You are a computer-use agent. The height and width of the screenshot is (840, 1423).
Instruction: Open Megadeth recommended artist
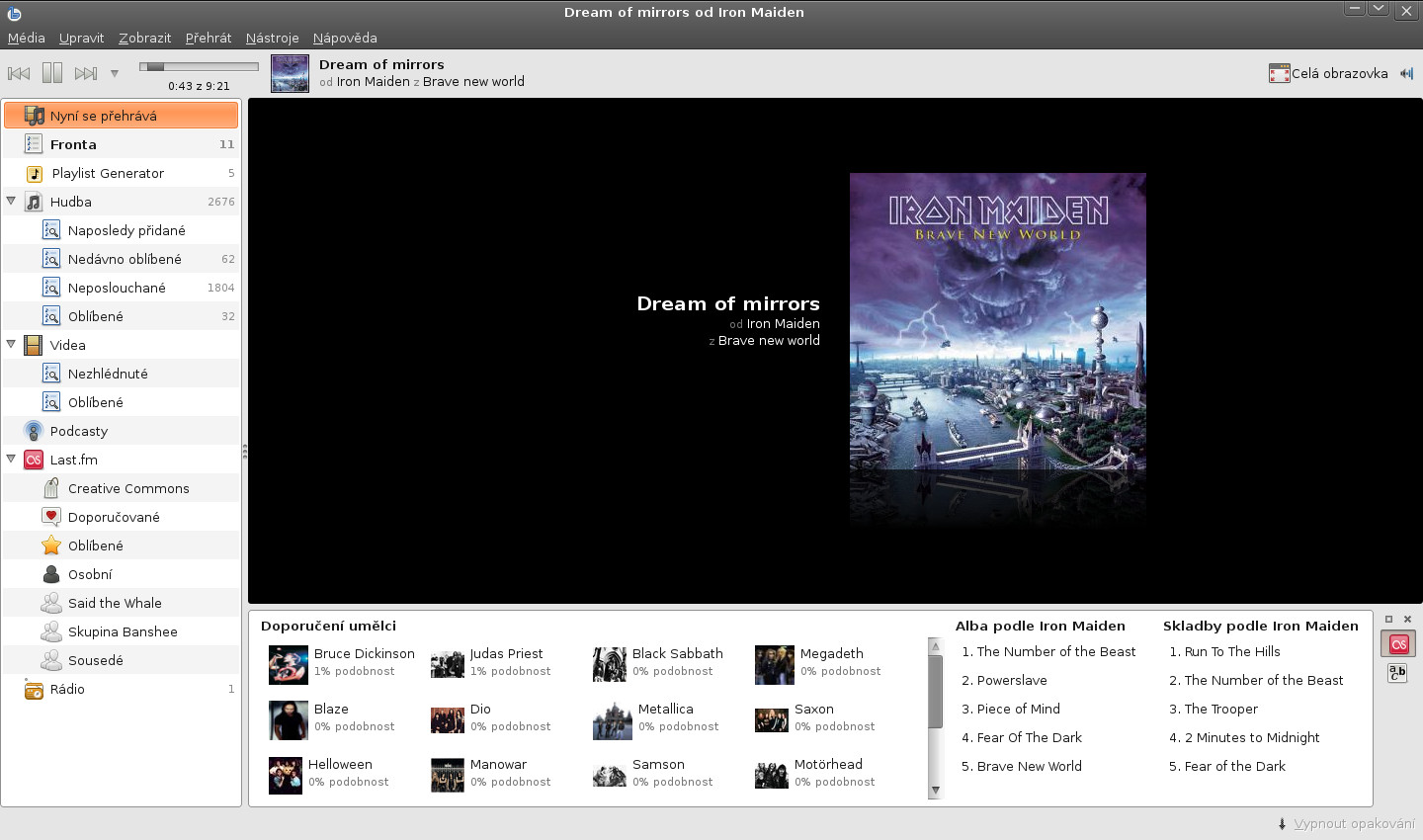click(x=817, y=663)
